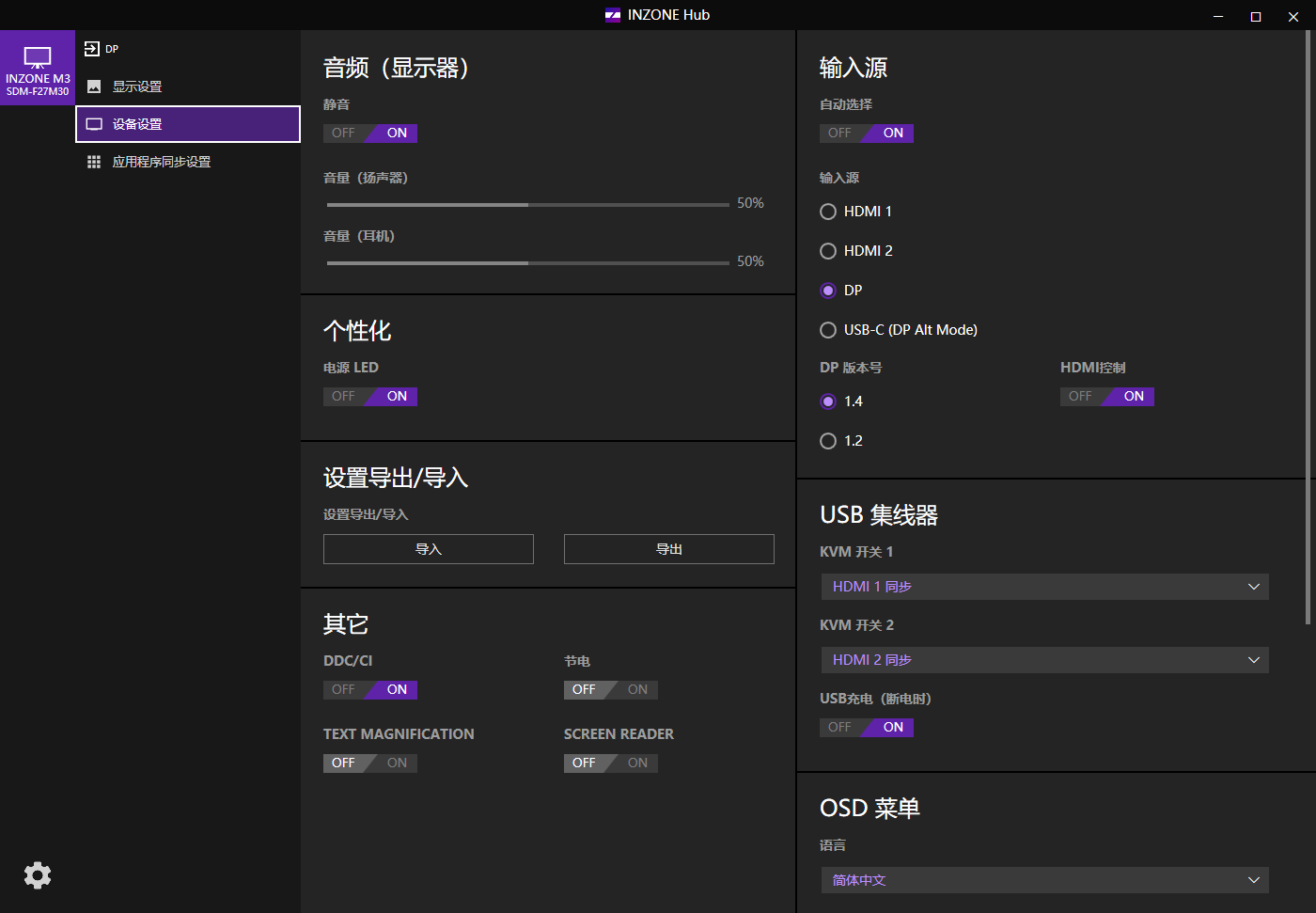Toggle the 电源 LED switch
Image resolution: width=1316 pixels, height=913 pixels.
click(x=370, y=397)
